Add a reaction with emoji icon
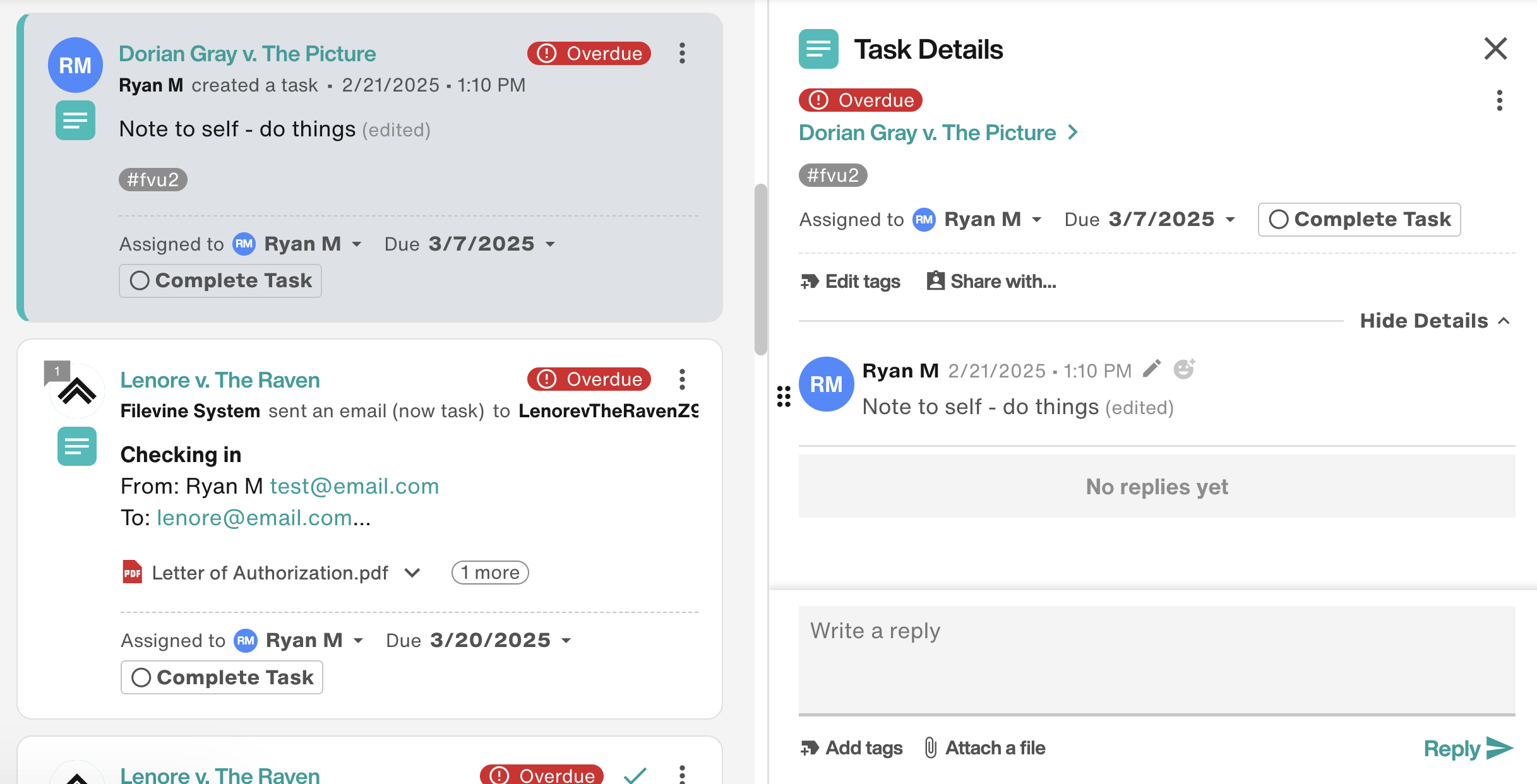Screen dimensions: 1537x784 [1184, 369]
